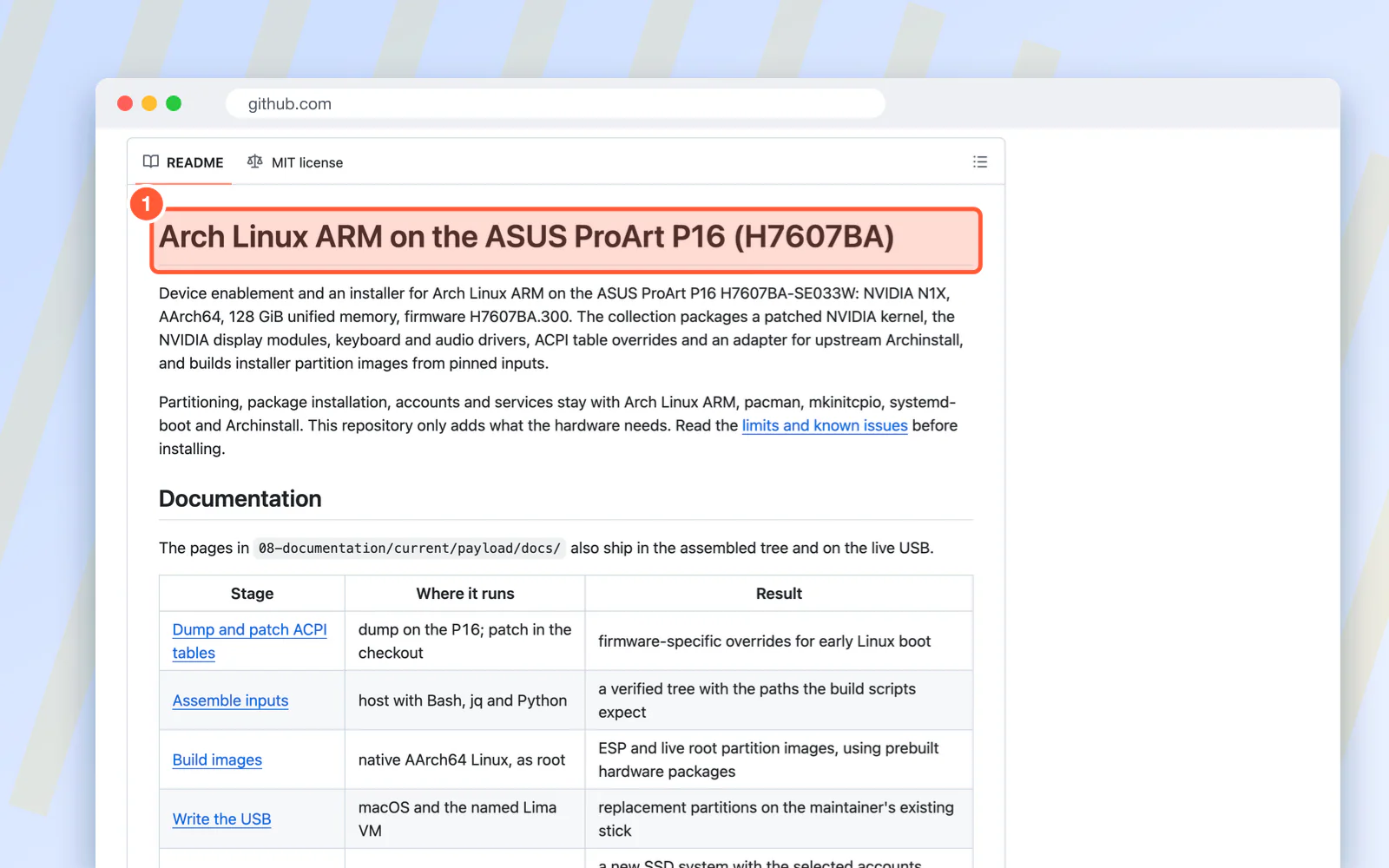Open the Write the USB link
1389x868 pixels.
(x=221, y=819)
